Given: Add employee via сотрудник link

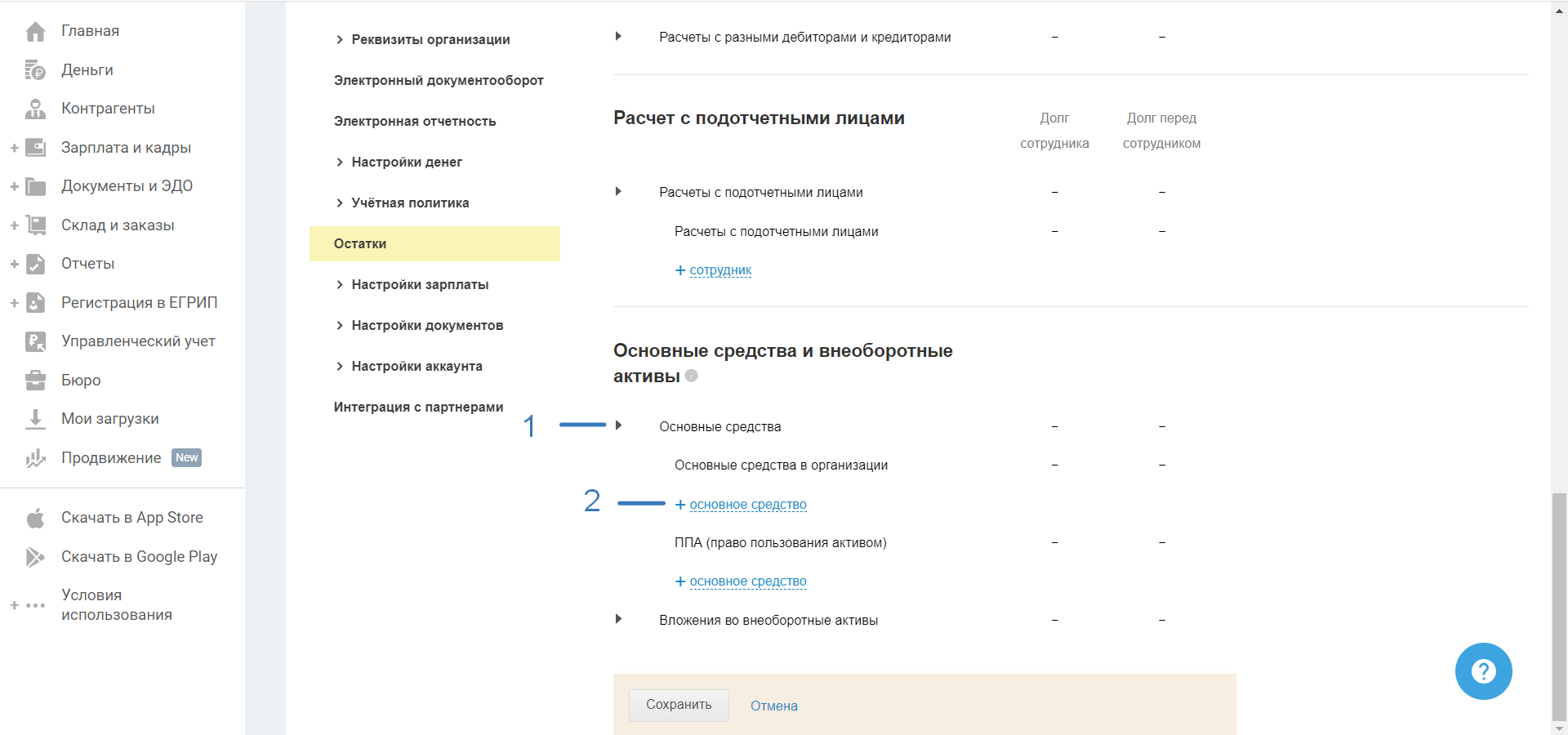Looking at the screenshot, I should pyautogui.click(x=719, y=270).
